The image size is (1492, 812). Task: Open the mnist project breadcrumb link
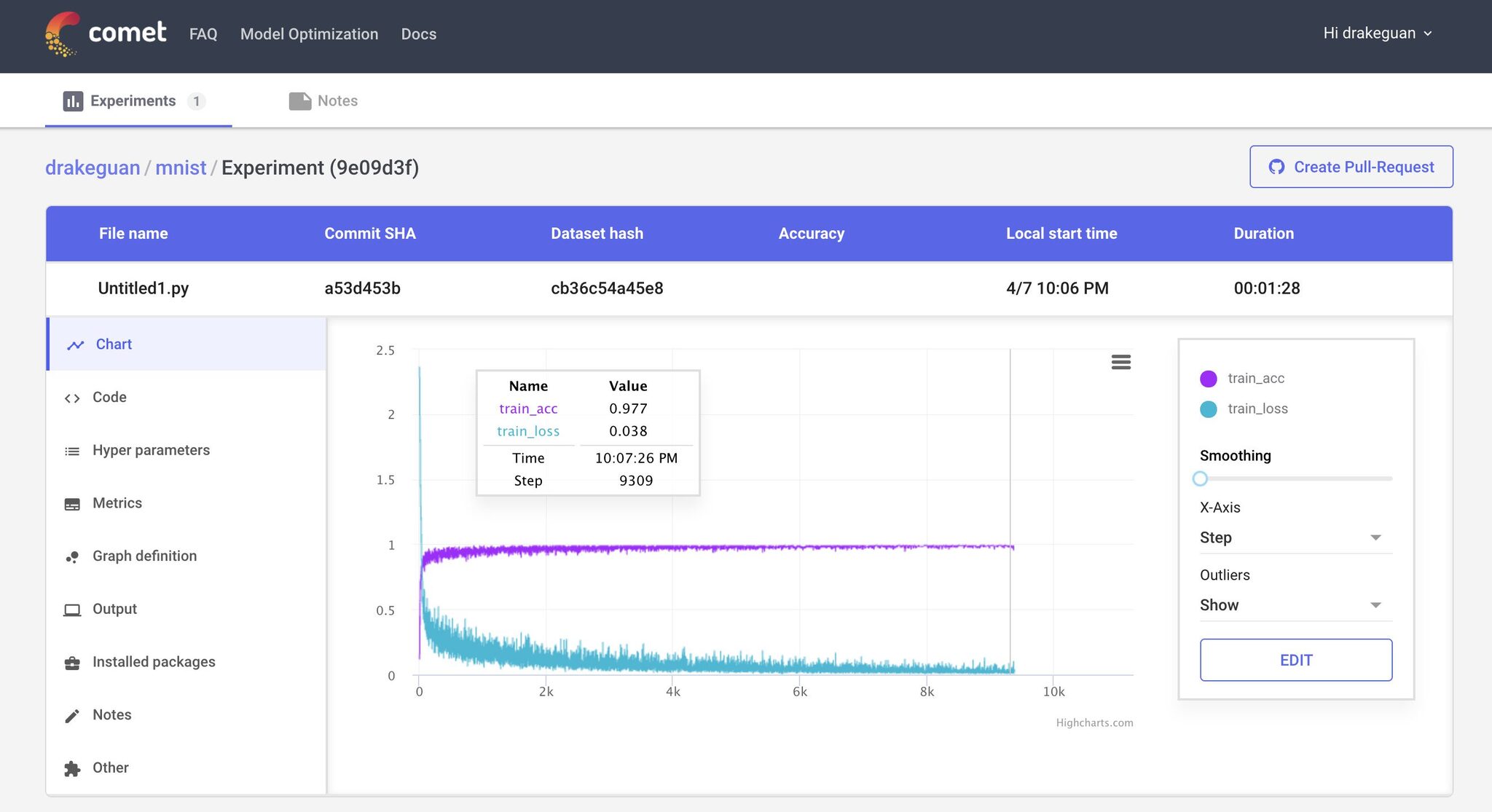point(181,167)
